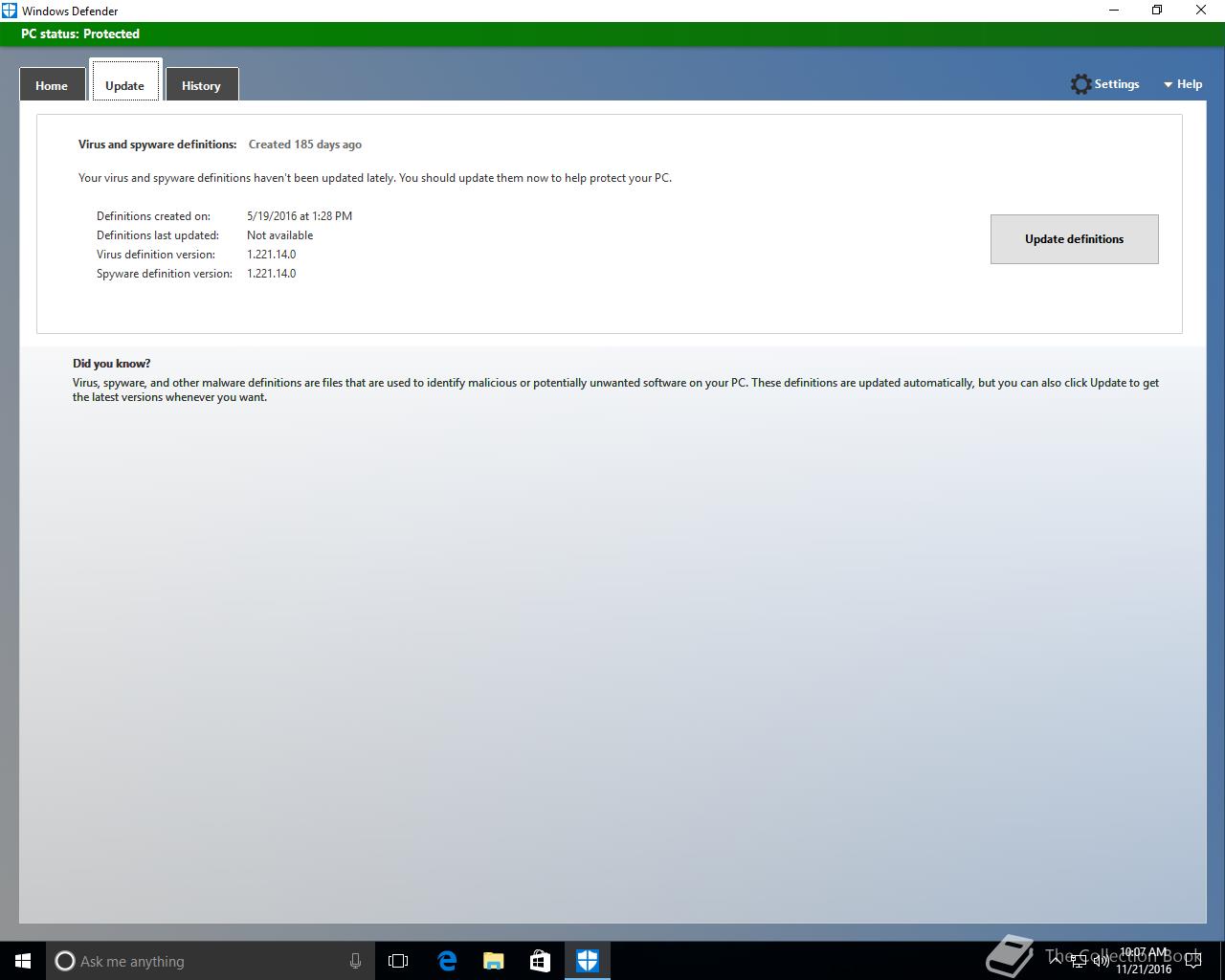Image resolution: width=1225 pixels, height=980 pixels.
Task: Click the 'Virus and spyware definitions:' label
Action: (157, 145)
